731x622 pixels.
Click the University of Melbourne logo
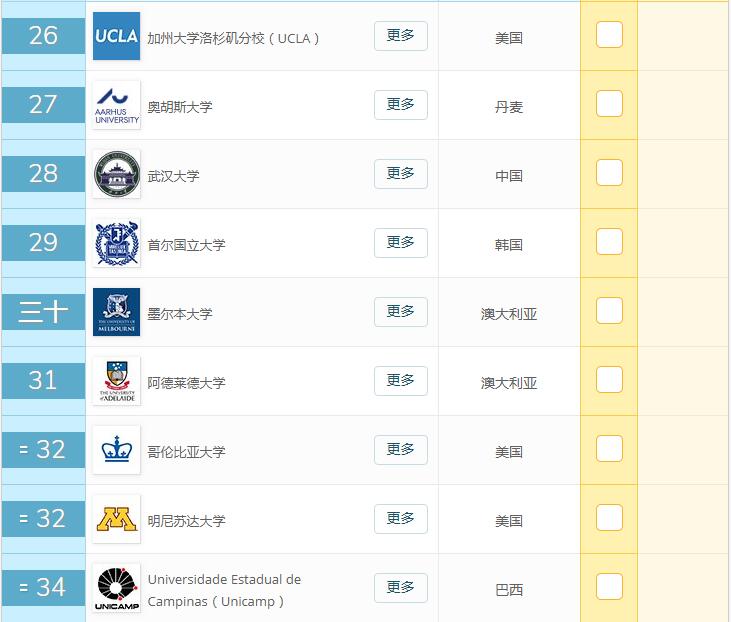tap(116, 313)
